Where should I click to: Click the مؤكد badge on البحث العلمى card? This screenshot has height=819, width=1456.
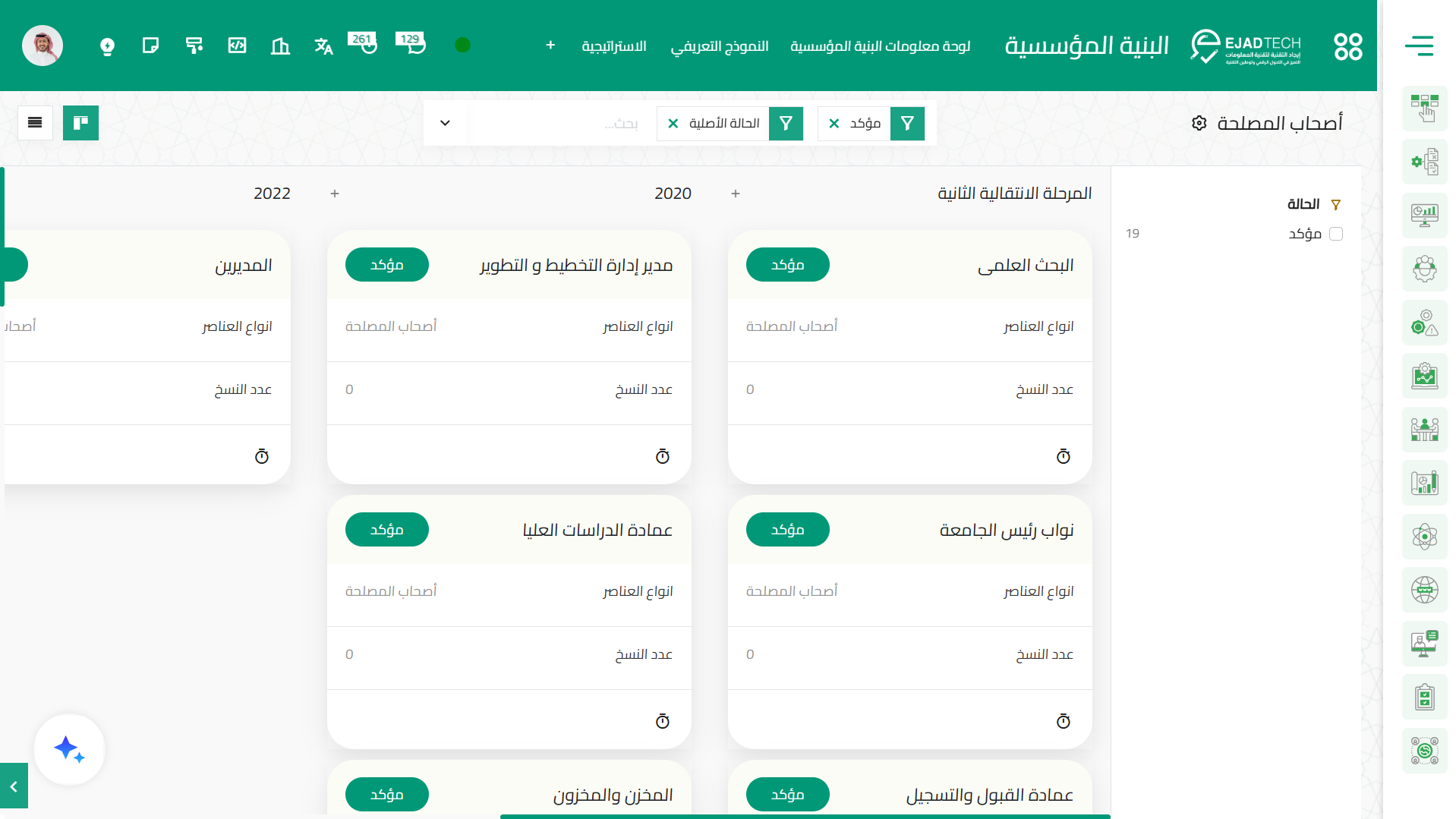click(x=788, y=265)
